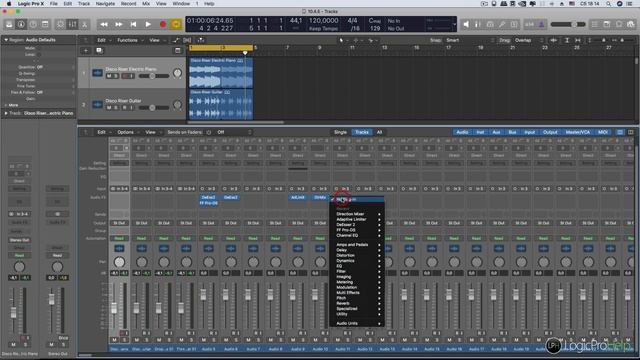Click the duplicate track button
Viewport: 640px width, 360px height.
99,51
